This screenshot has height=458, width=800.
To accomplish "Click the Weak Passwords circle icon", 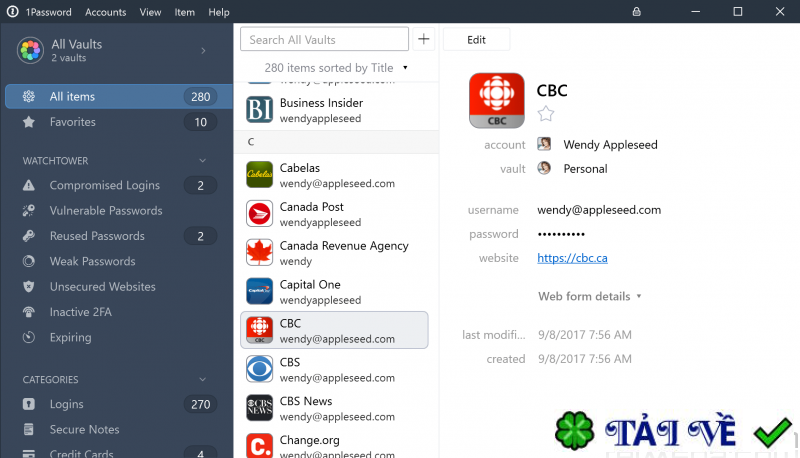I will click(x=29, y=261).
